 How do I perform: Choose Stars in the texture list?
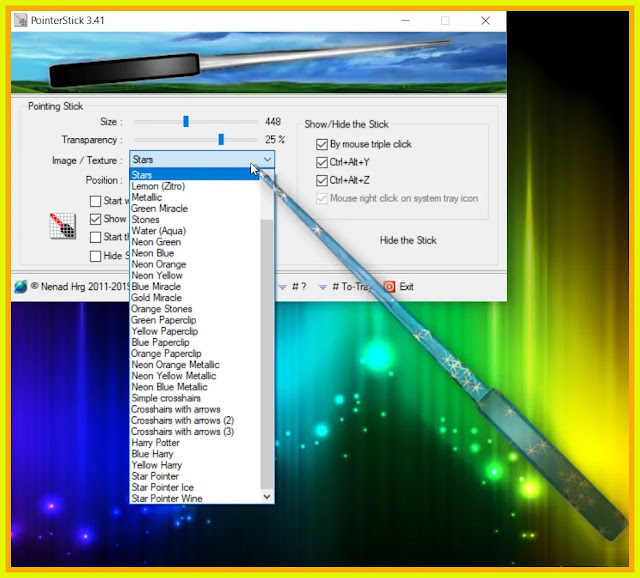[x=195, y=175]
